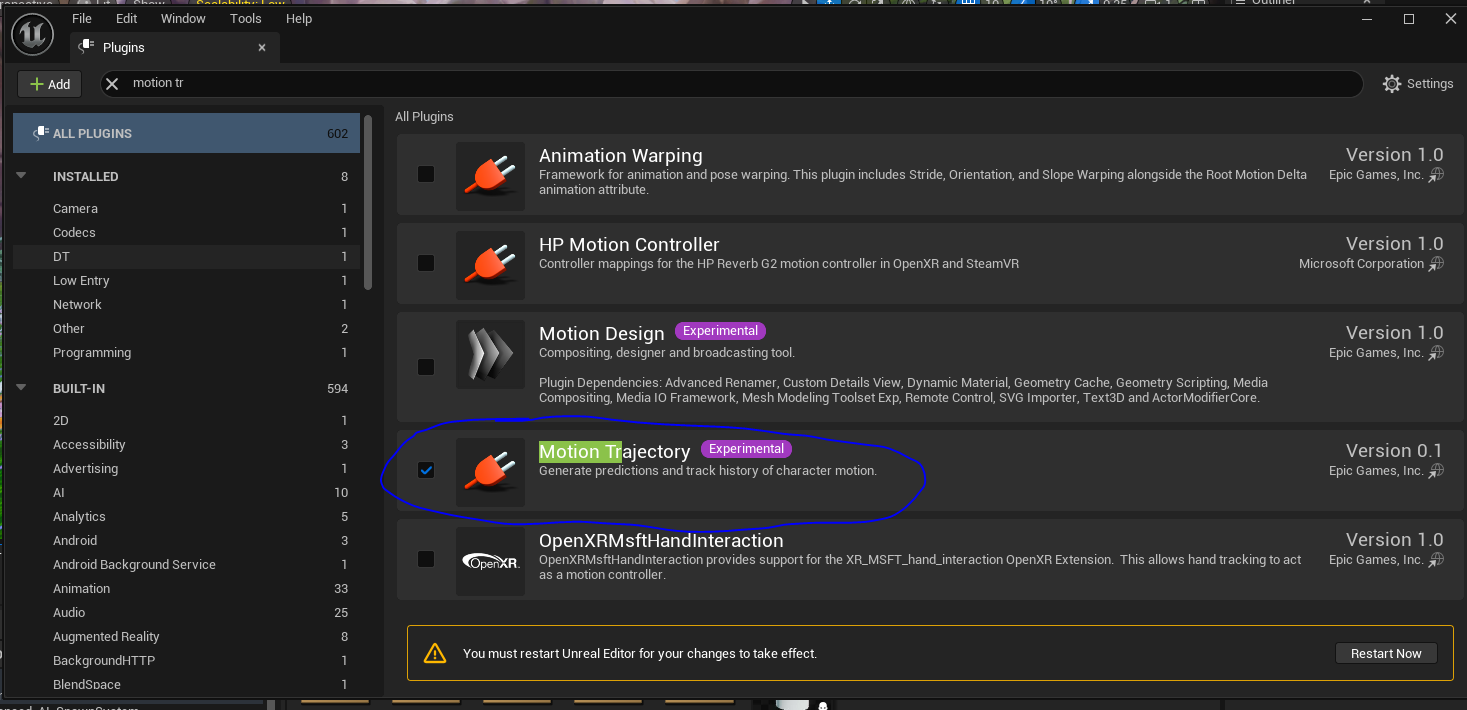Viewport: 1467px width, 710px height.
Task: Open Epic Games link icon for Motion Trajectory
Action: 1436,471
